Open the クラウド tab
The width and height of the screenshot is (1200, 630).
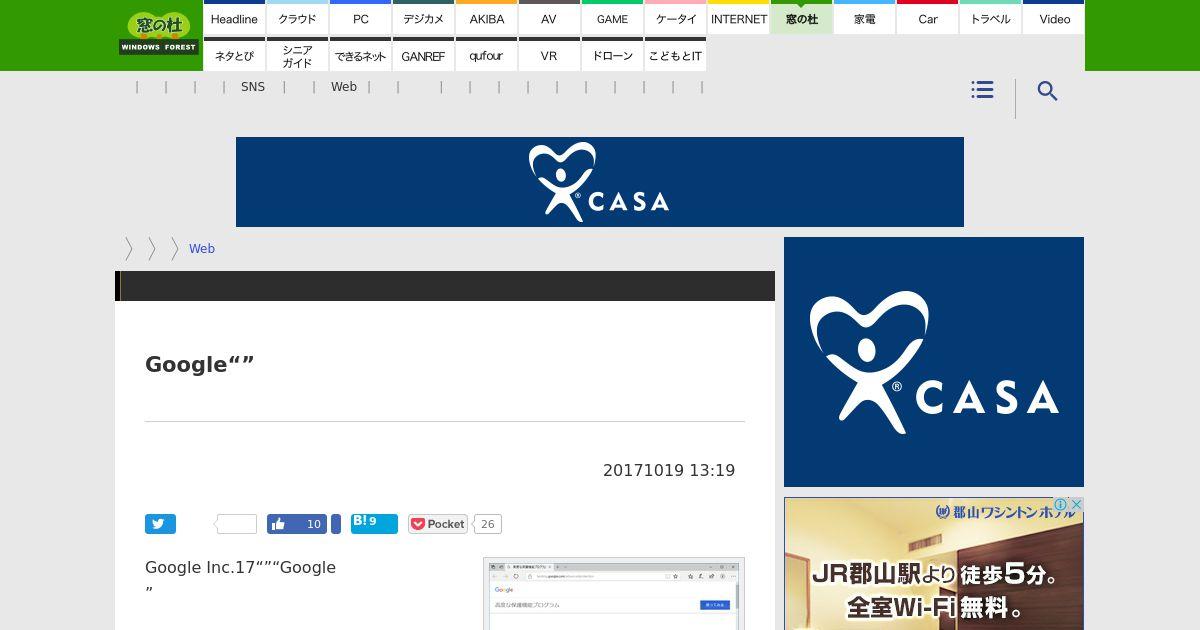(297, 19)
